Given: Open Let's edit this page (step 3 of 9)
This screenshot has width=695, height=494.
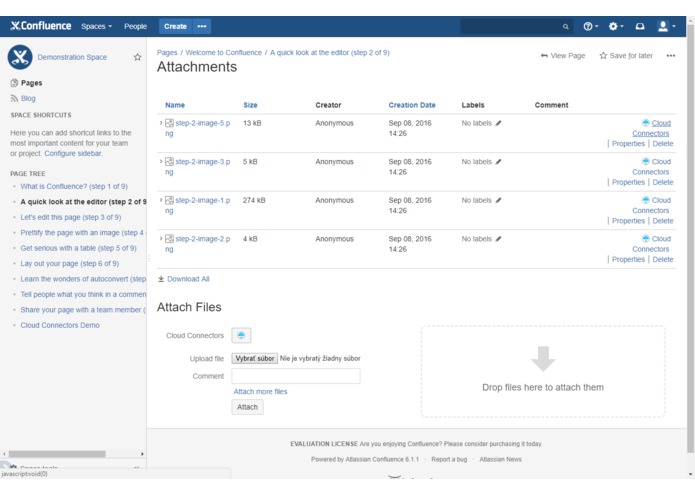Looking at the screenshot, I should (71, 217).
